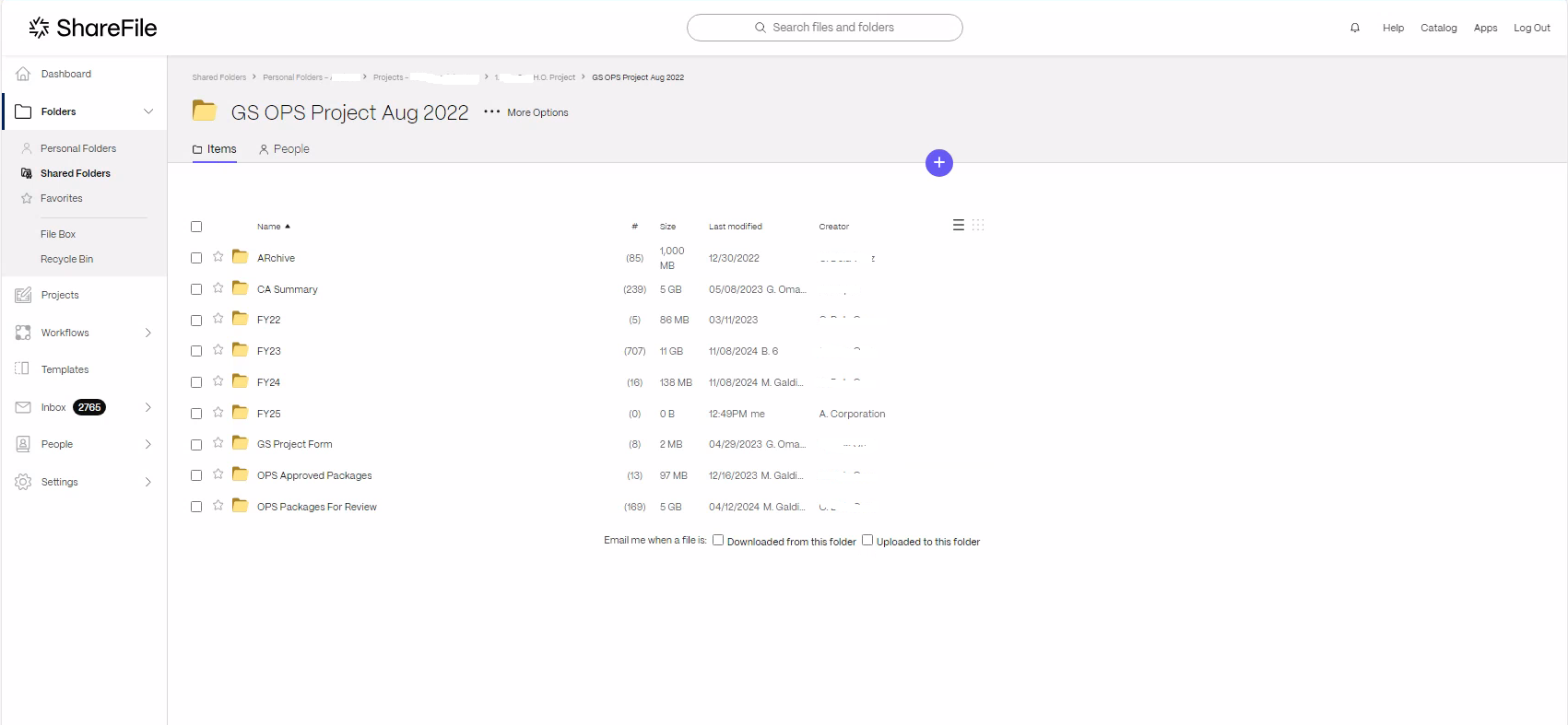Click the Inbox envelope icon
The image size is (1568, 725).
click(x=23, y=407)
